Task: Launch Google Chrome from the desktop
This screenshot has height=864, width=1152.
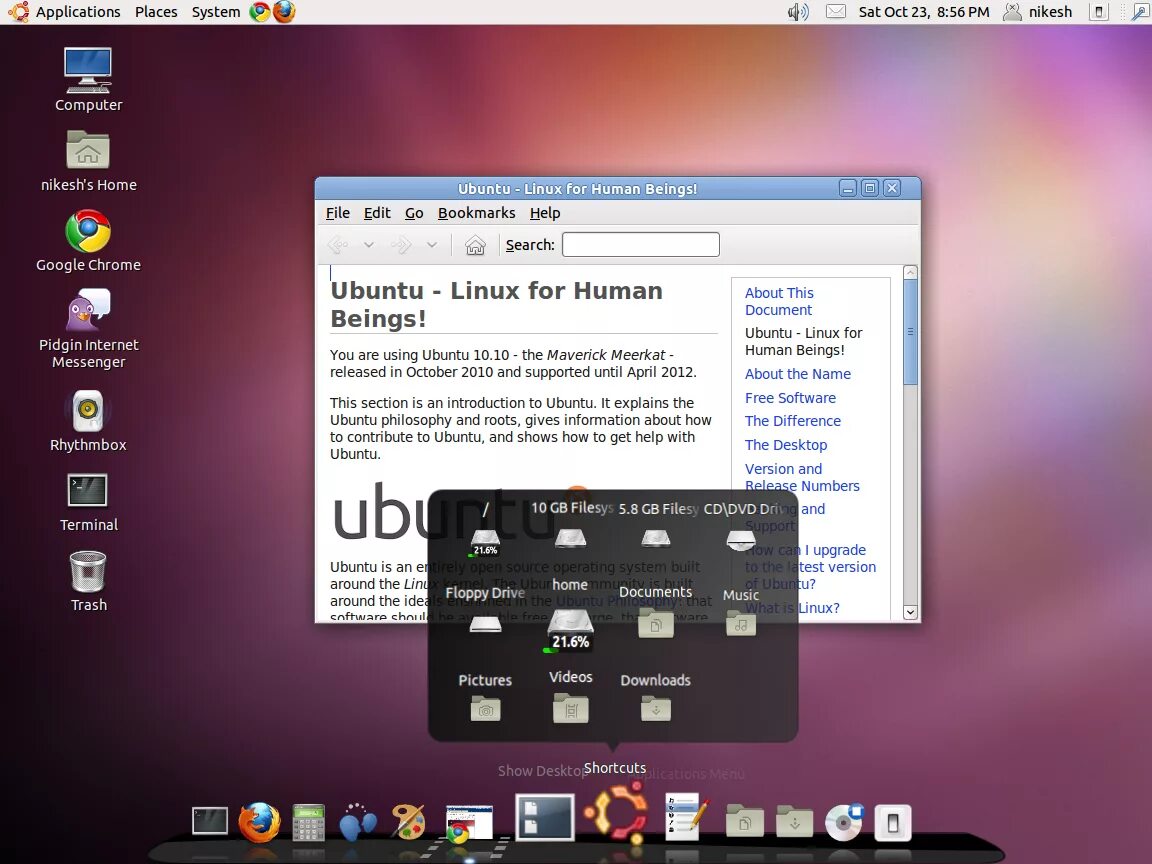Action: [88, 241]
